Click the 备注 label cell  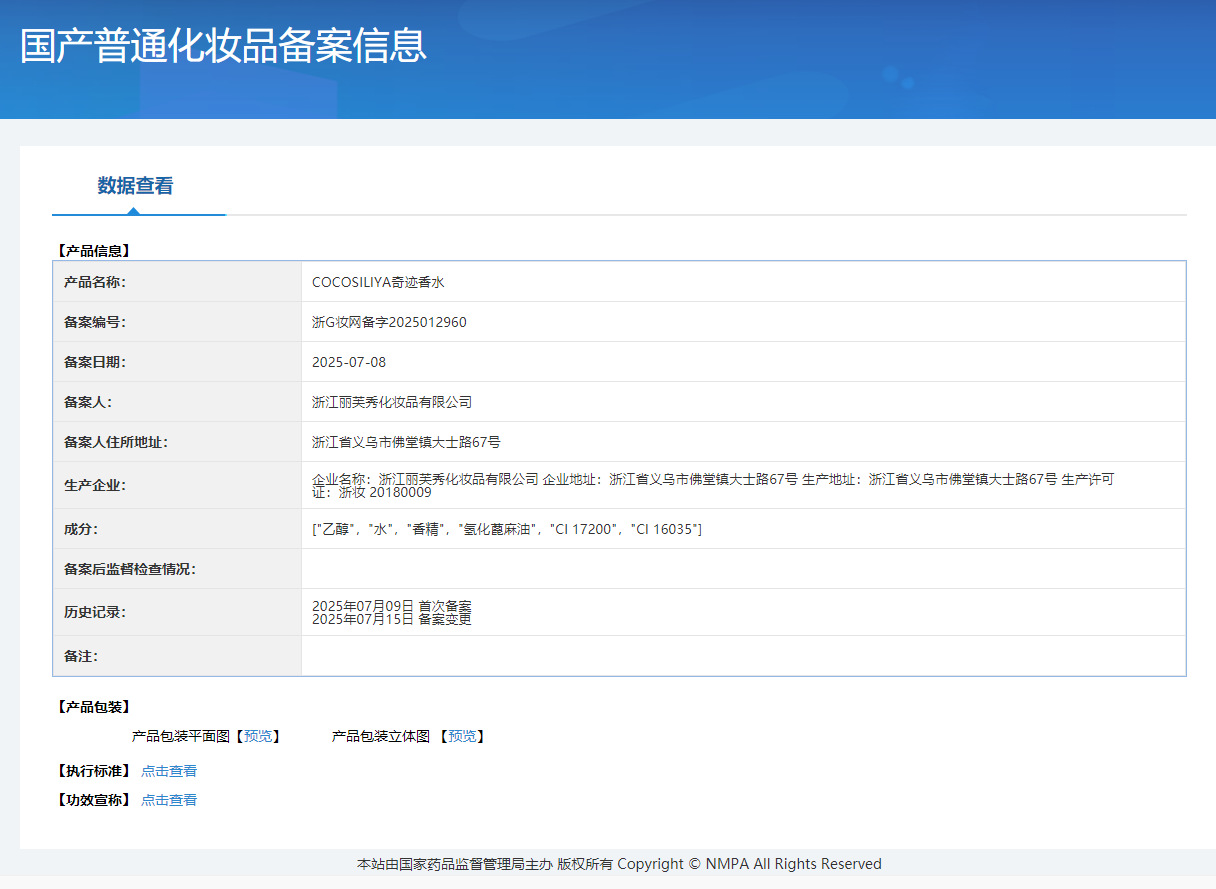point(177,656)
